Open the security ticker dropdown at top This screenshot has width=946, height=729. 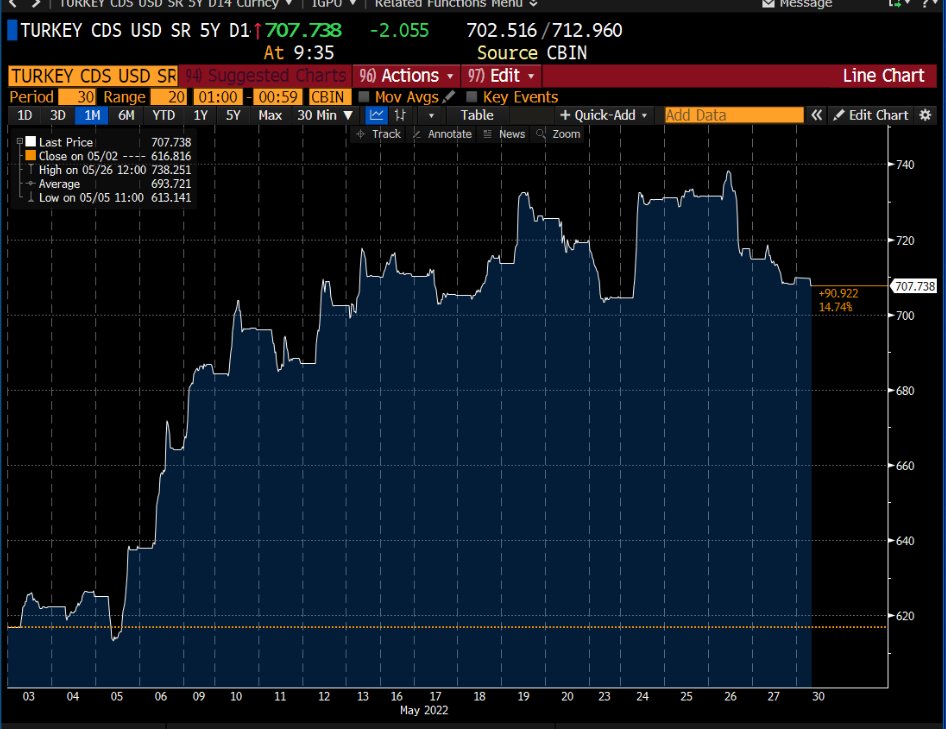pos(176,4)
